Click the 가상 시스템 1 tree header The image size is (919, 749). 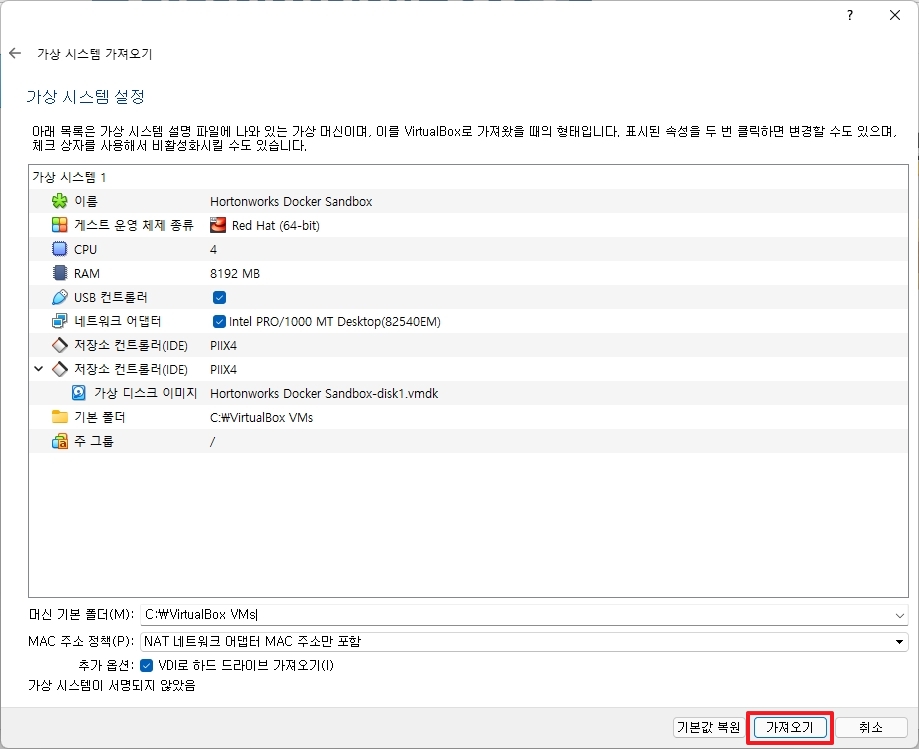point(69,177)
